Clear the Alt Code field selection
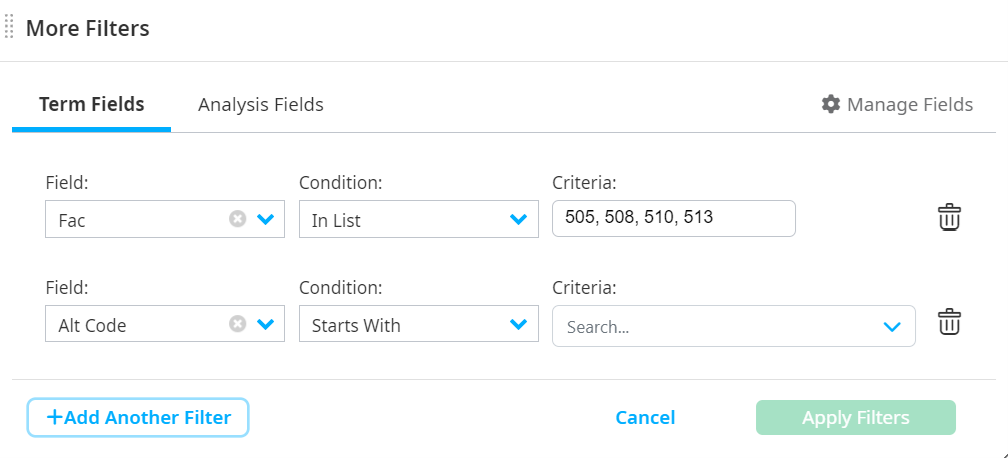This screenshot has width=1008, height=458. click(x=237, y=324)
